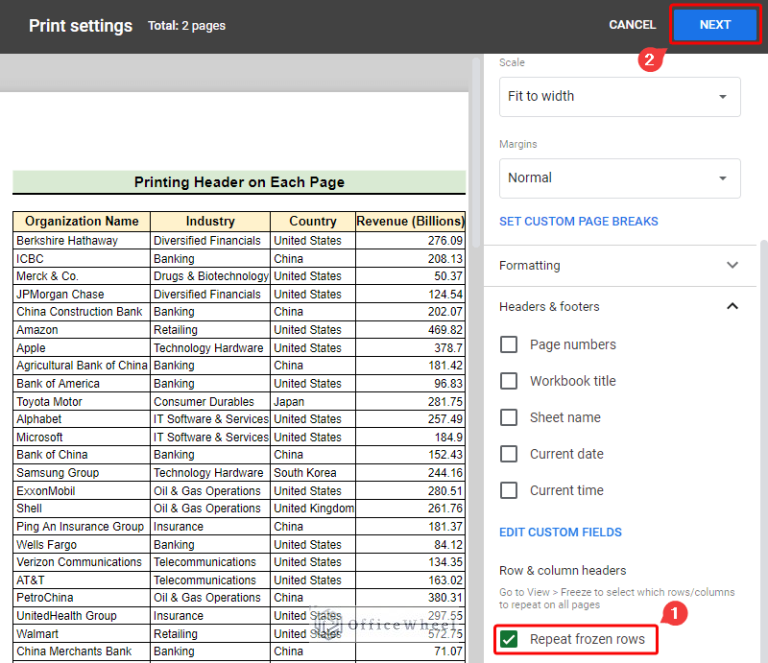Click the NEXT button
Viewport: 768px width, 663px height.
[714, 25]
